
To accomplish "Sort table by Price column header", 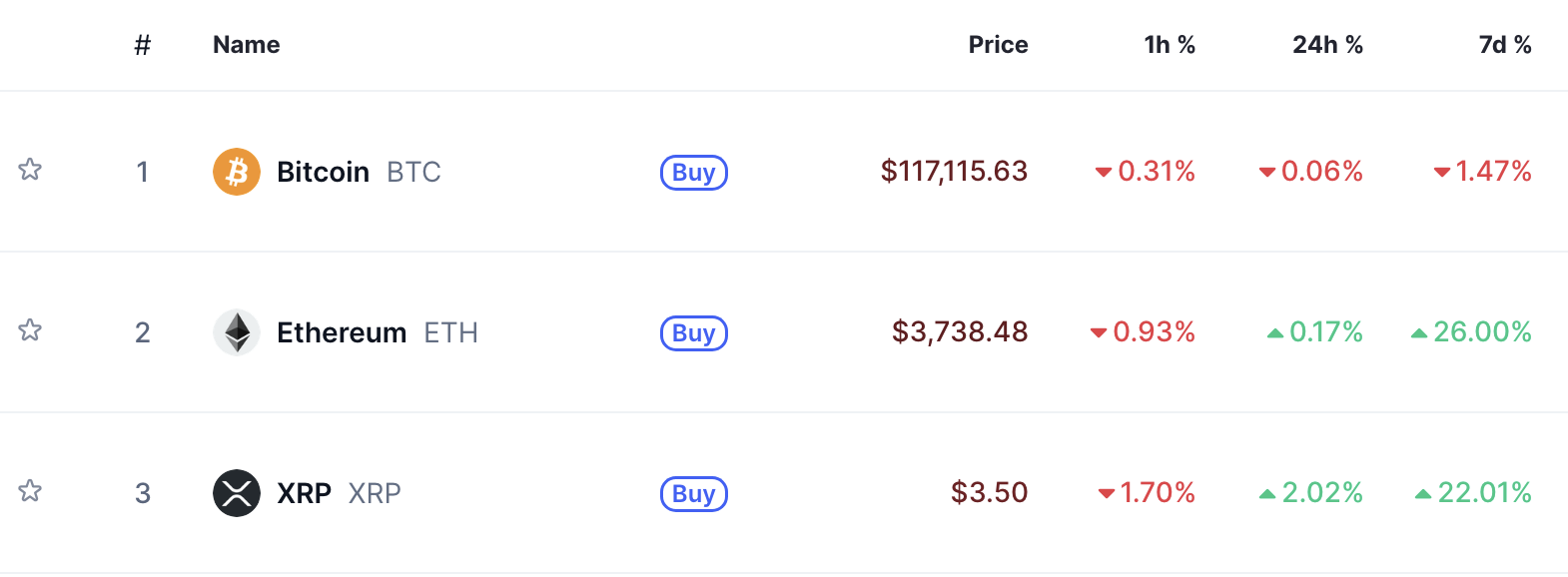I will (998, 45).
